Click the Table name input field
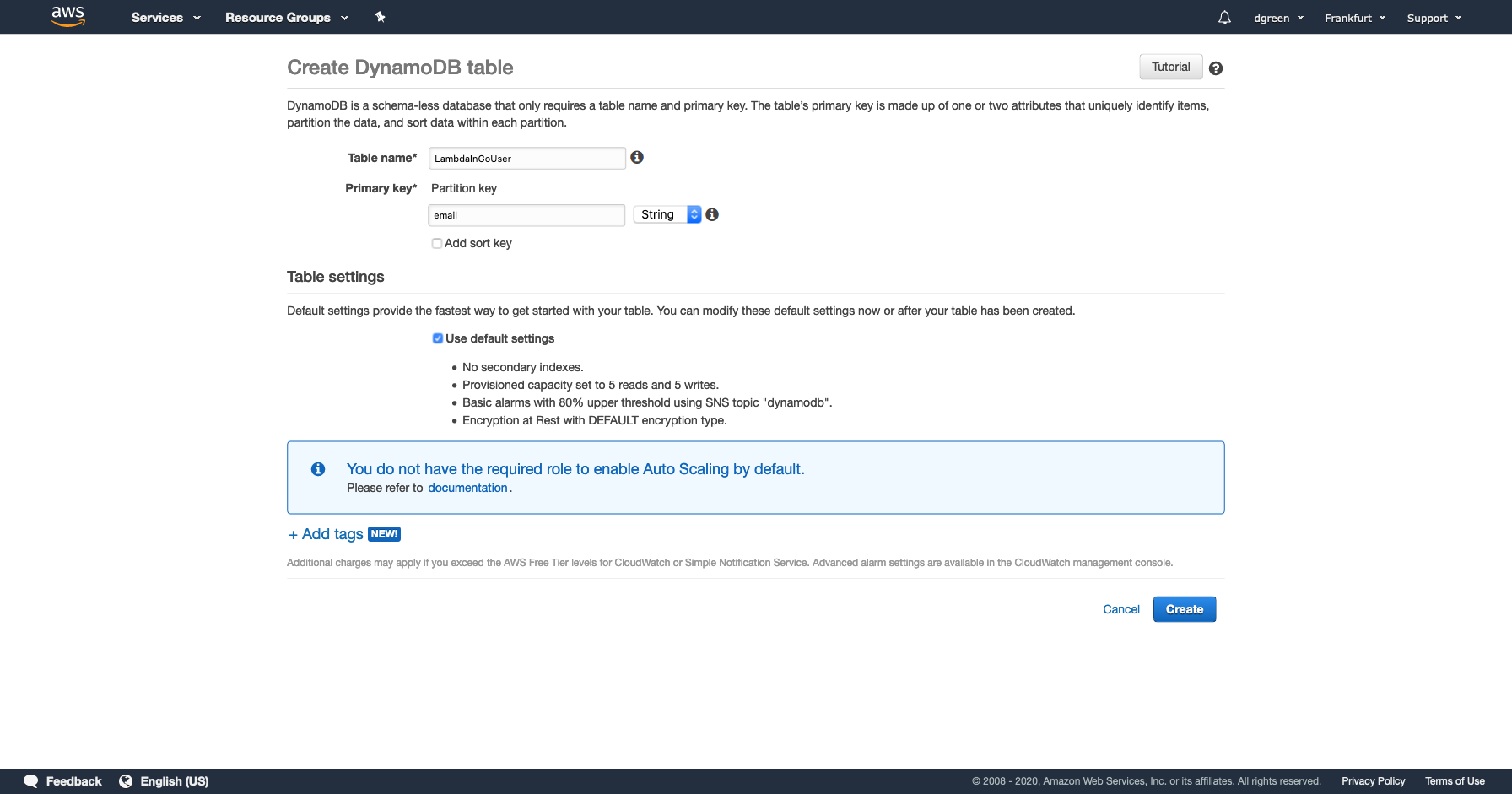 (x=527, y=158)
